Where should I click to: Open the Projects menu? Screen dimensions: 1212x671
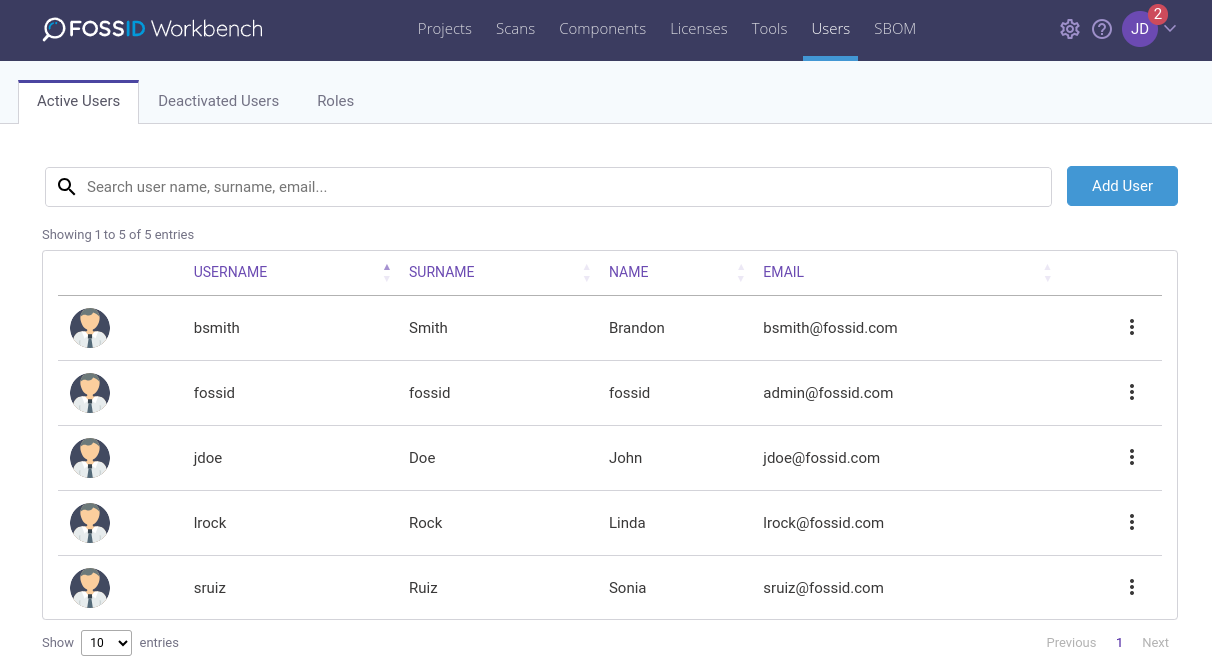(x=445, y=29)
